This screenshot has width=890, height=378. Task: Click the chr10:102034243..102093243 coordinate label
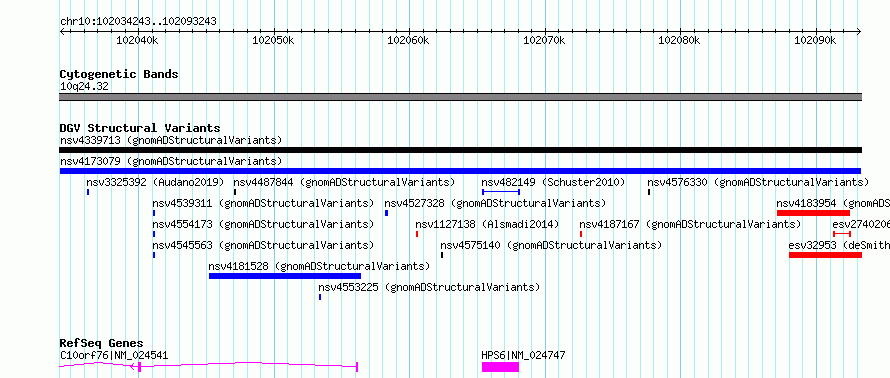tap(138, 22)
